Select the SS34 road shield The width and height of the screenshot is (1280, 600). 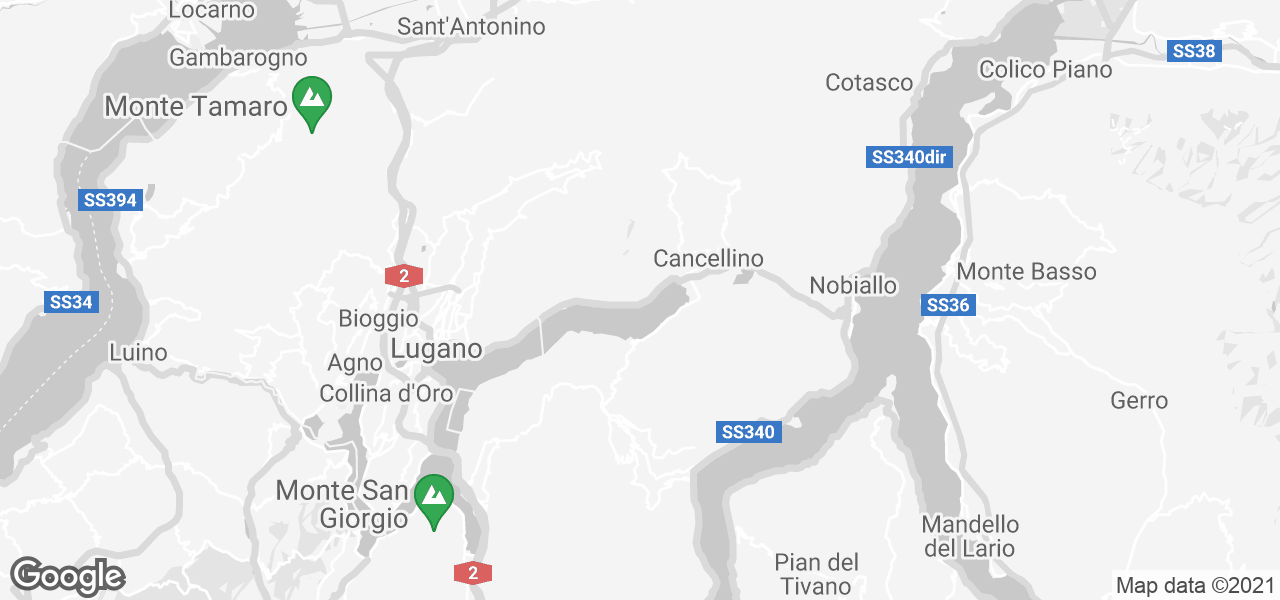click(x=71, y=302)
